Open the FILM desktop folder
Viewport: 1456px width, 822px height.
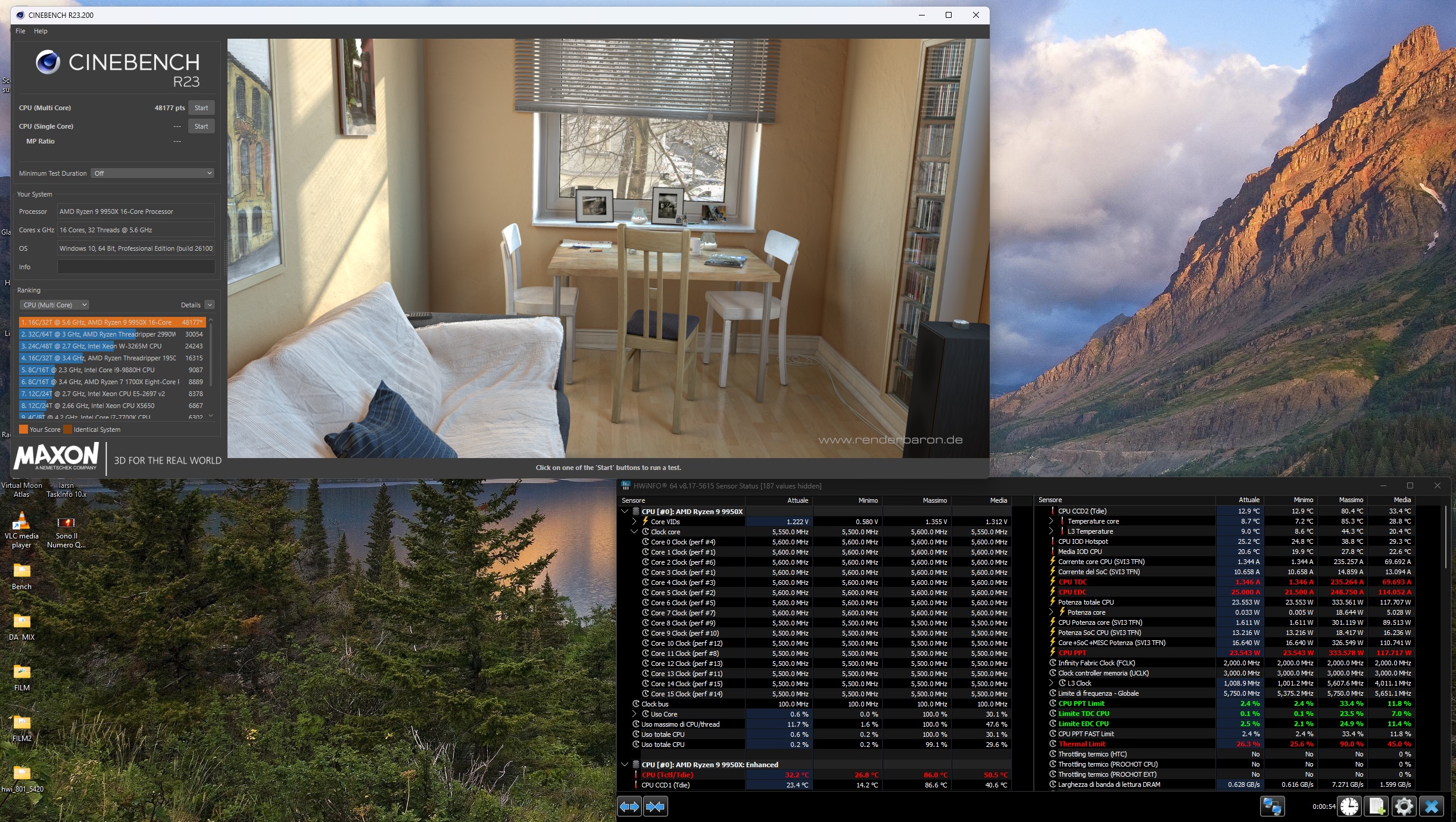[21, 677]
